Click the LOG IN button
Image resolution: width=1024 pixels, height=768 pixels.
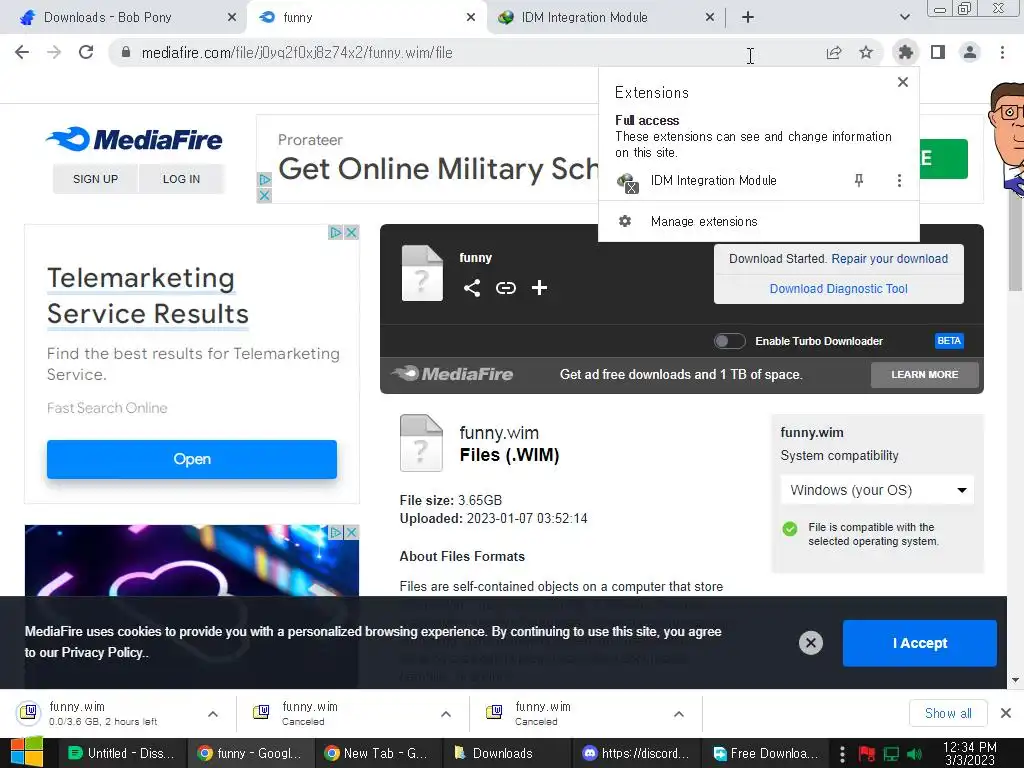click(x=181, y=179)
